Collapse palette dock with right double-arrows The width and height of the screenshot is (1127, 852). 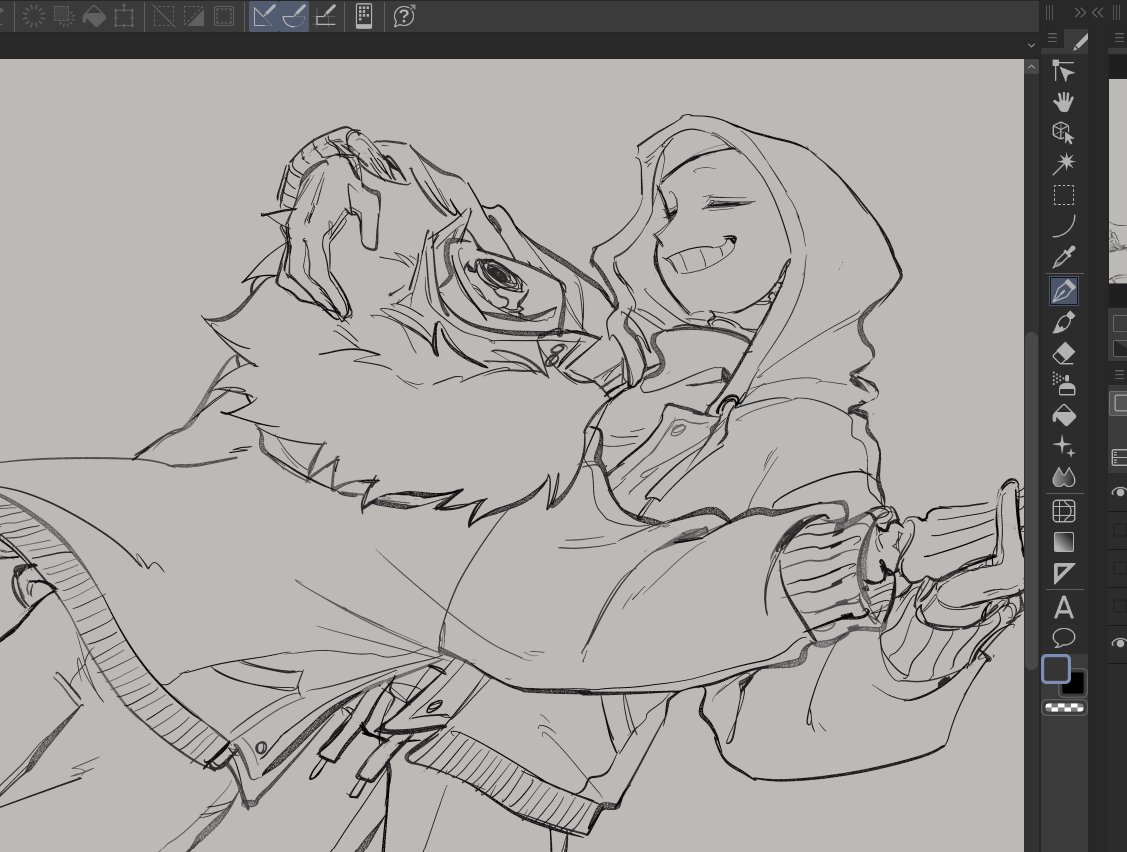[x=1080, y=12]
